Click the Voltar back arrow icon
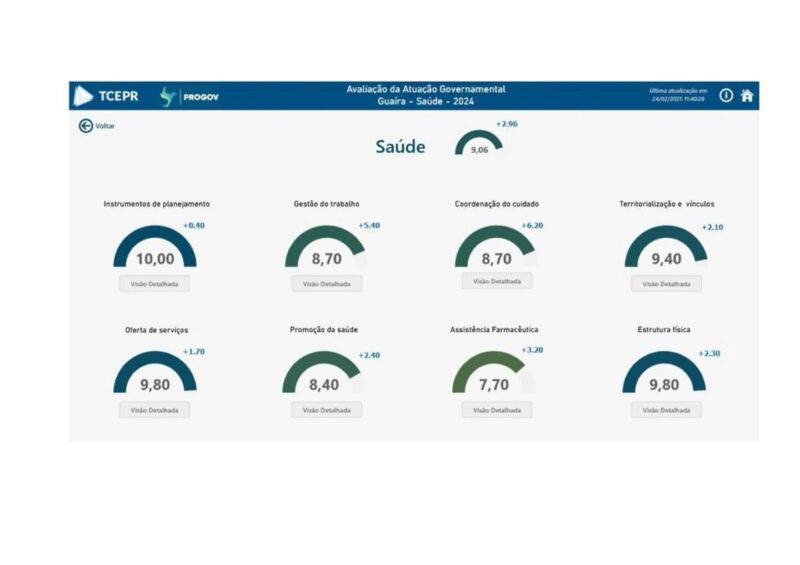 tap(85, 126)
